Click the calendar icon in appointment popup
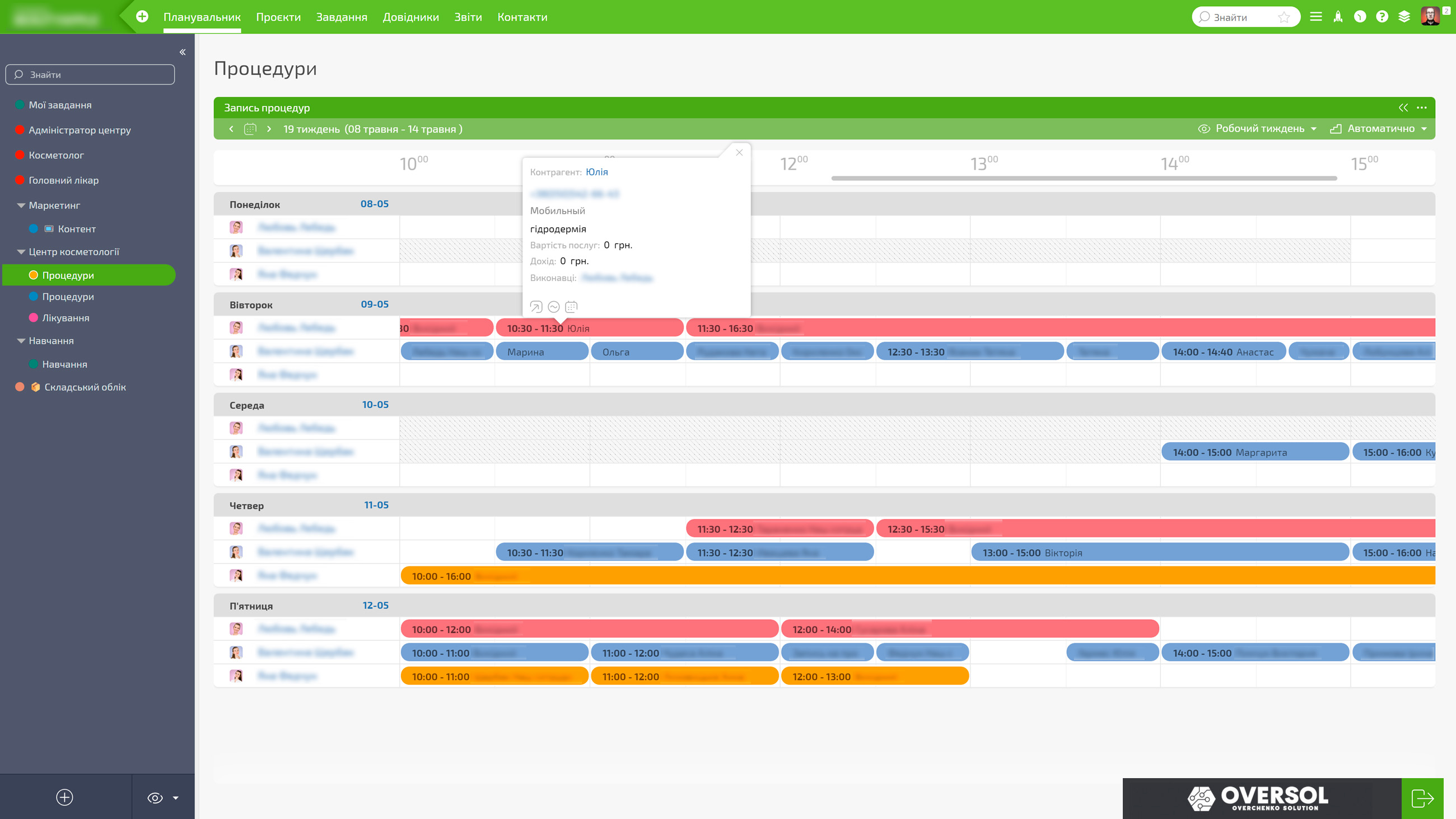The width and height of the screenshot is (1456, 819). point(571,307)
